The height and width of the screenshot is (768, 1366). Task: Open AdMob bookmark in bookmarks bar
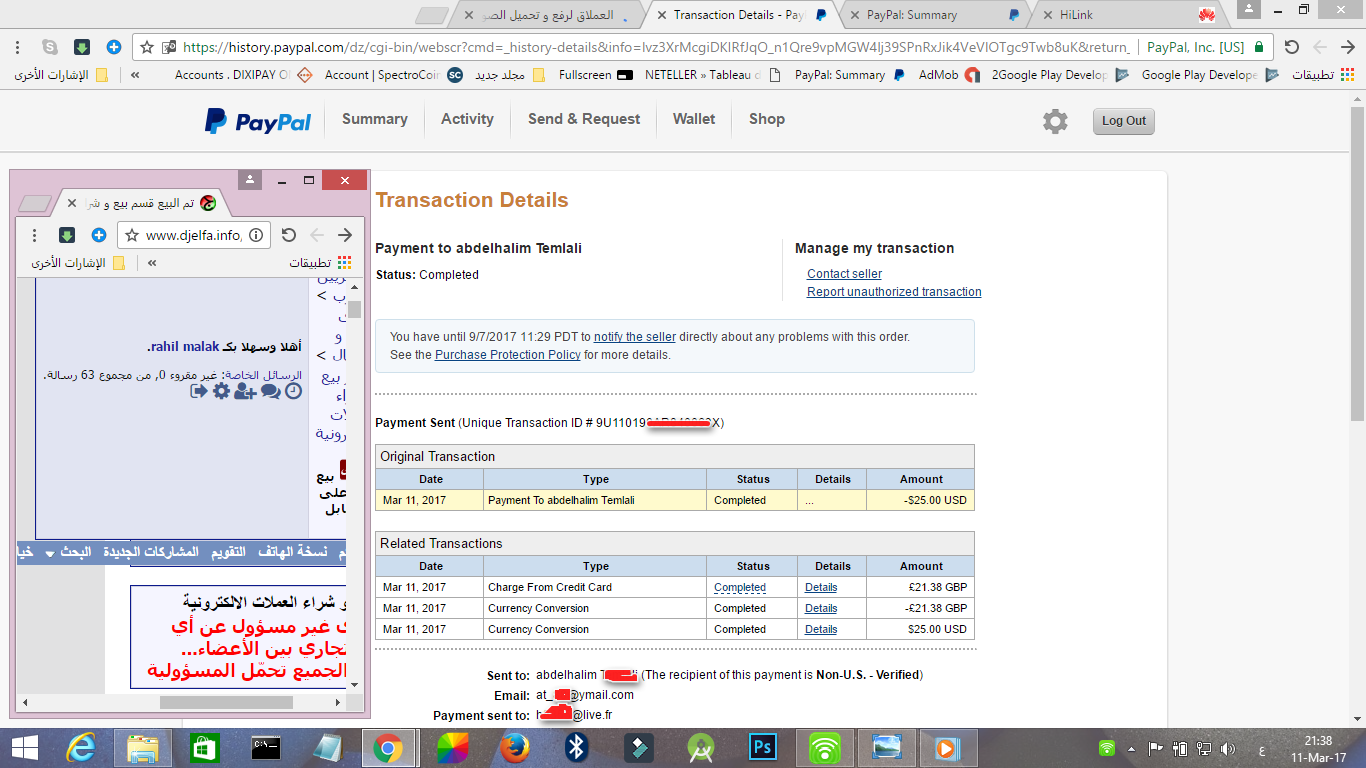(x=949, y=75)
